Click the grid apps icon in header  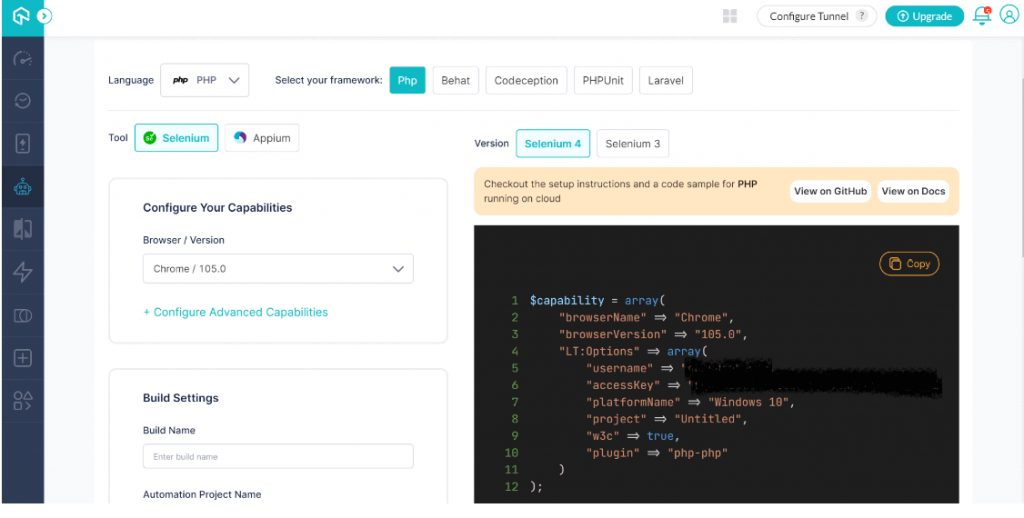[730, 16]
